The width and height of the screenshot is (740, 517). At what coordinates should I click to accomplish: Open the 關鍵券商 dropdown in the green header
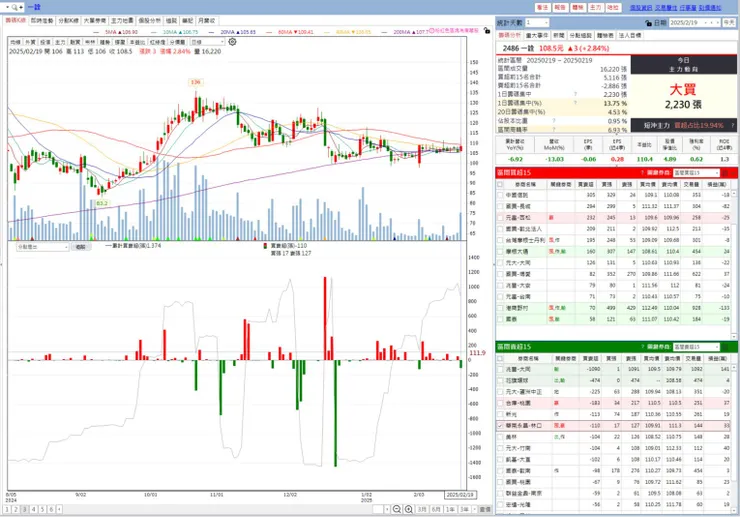tap(697, 347)
